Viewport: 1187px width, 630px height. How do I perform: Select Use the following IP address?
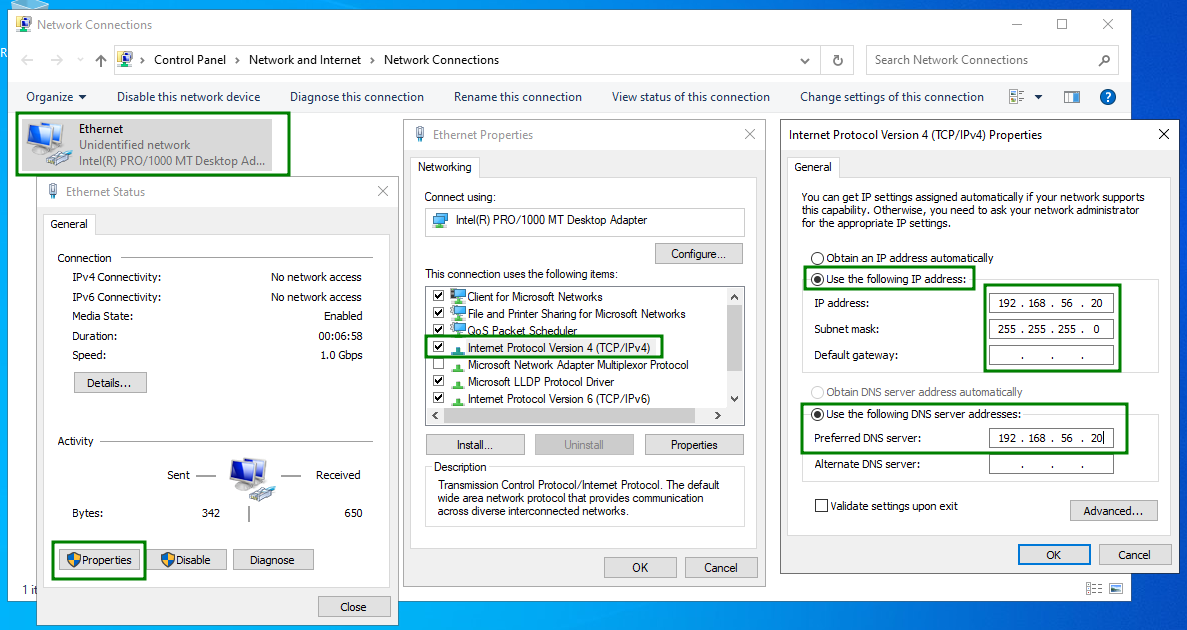click(818, 279)
